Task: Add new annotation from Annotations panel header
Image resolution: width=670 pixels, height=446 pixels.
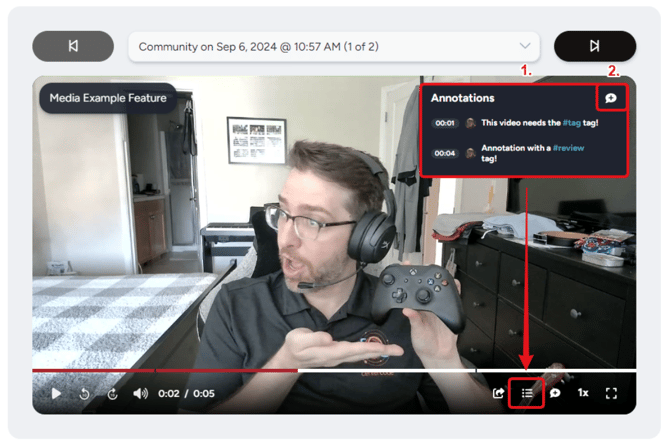Action: (x=610, y=98)
